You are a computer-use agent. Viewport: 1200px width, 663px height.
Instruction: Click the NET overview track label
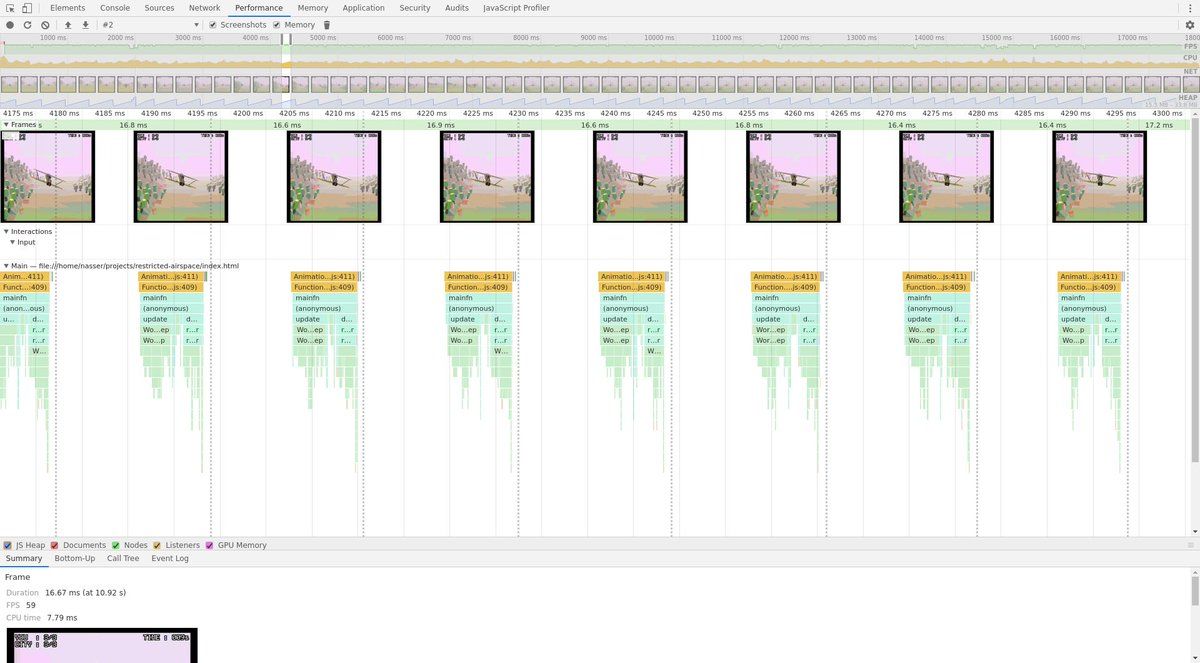[x=1190, y=71]
